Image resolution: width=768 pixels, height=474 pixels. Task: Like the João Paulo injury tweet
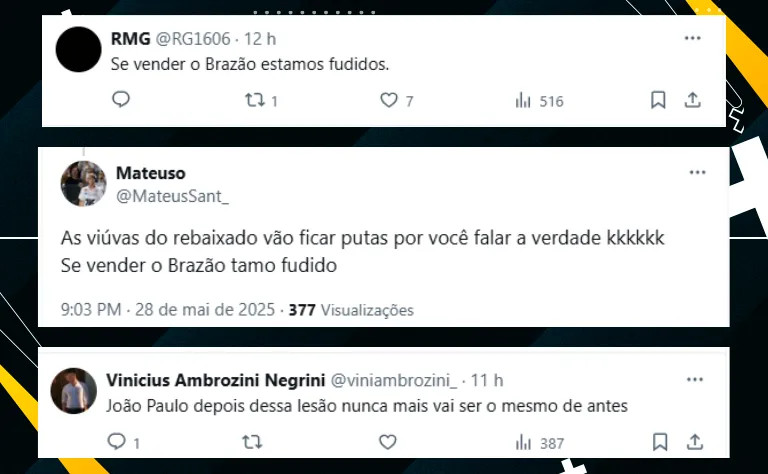[387, 442]
